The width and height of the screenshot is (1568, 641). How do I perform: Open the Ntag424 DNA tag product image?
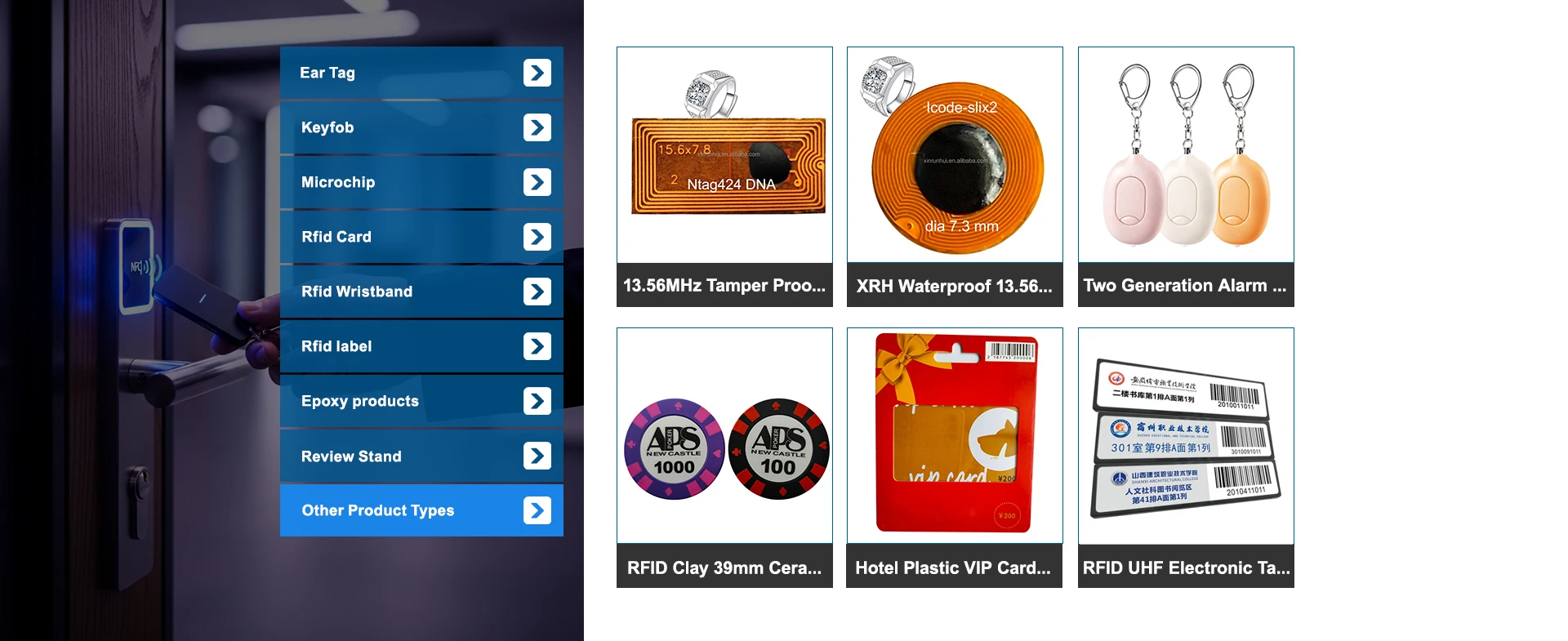point(724,155)
